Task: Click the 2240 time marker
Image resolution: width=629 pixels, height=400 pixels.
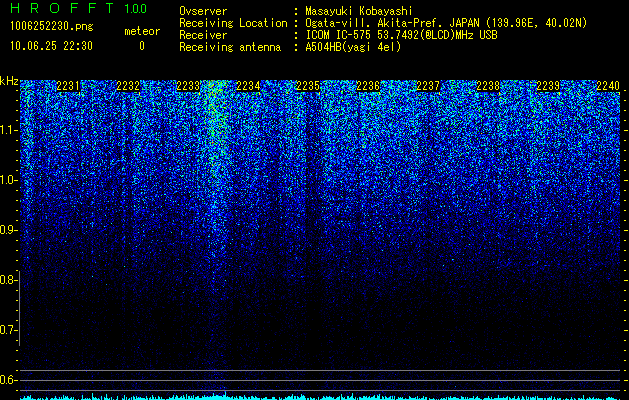Action: (x=608, y=86)
